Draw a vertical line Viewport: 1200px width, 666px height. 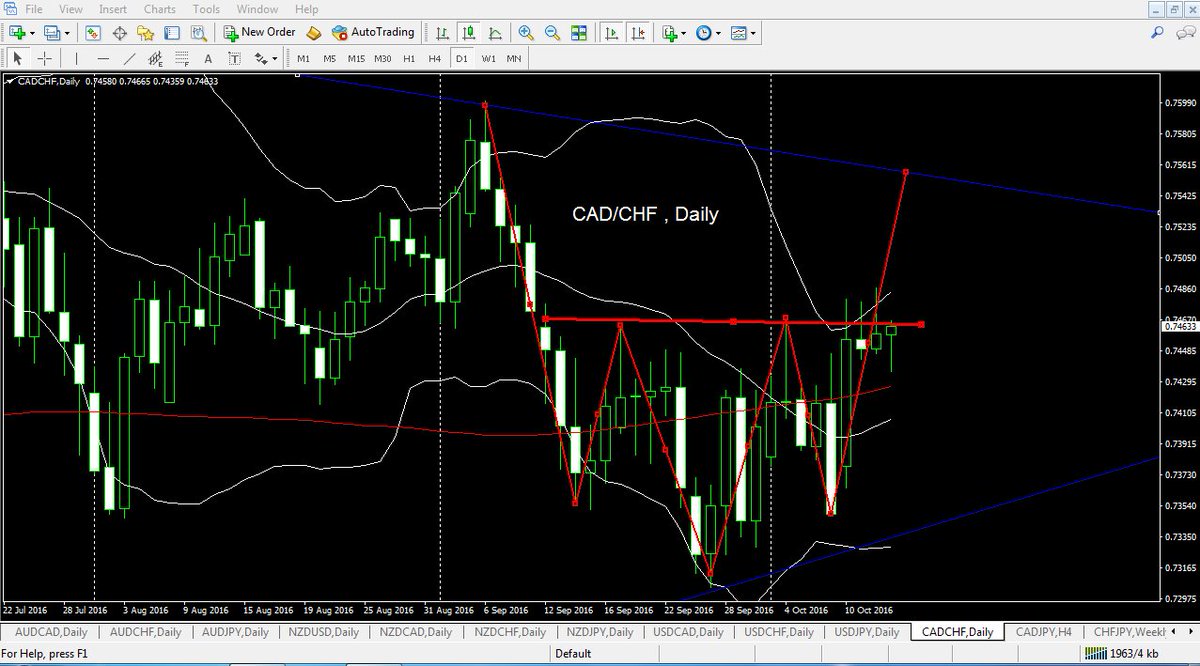[76, 59]
